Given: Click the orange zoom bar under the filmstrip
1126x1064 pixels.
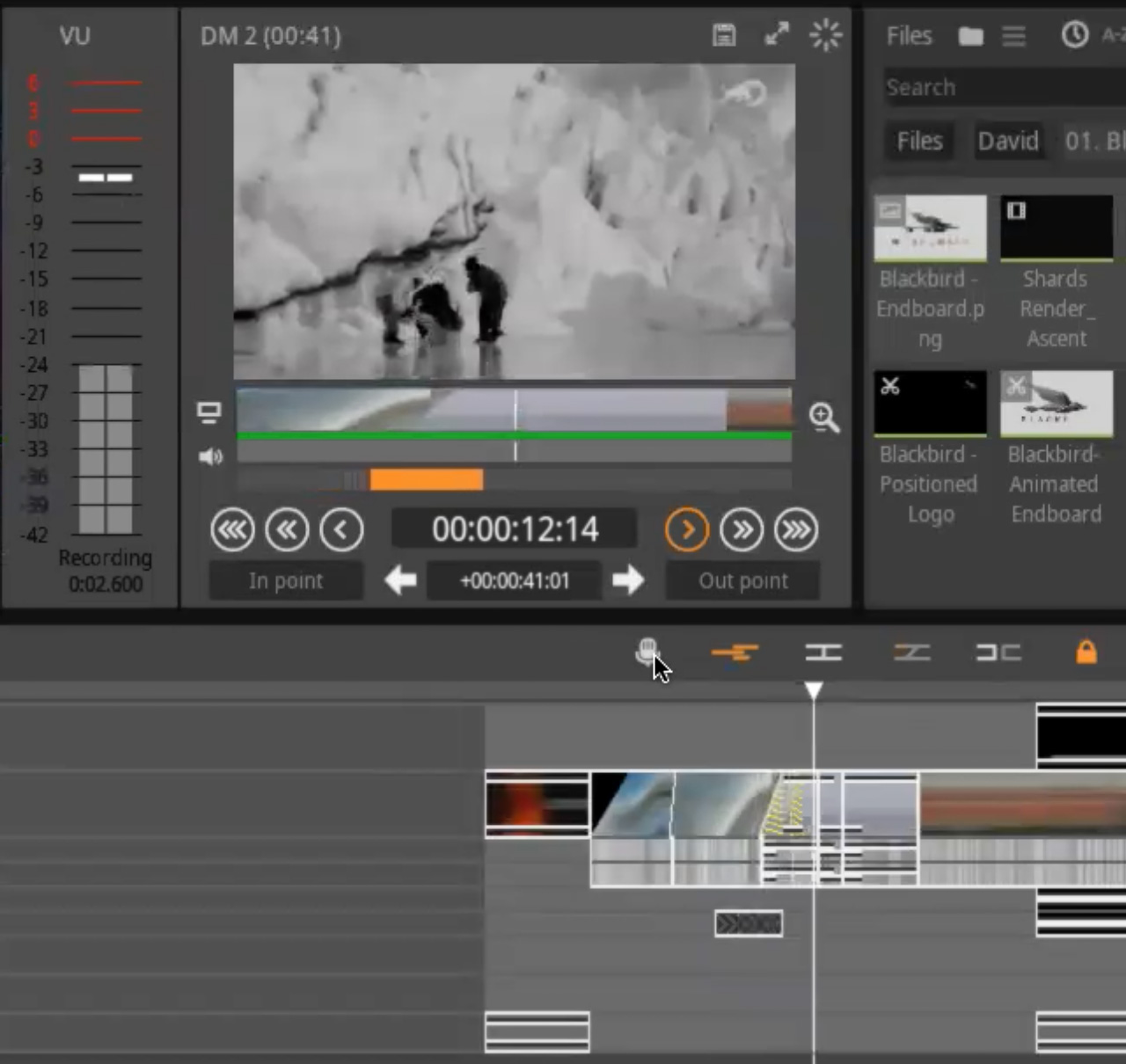Looking at the screenshot, I should tap(427, 479).
